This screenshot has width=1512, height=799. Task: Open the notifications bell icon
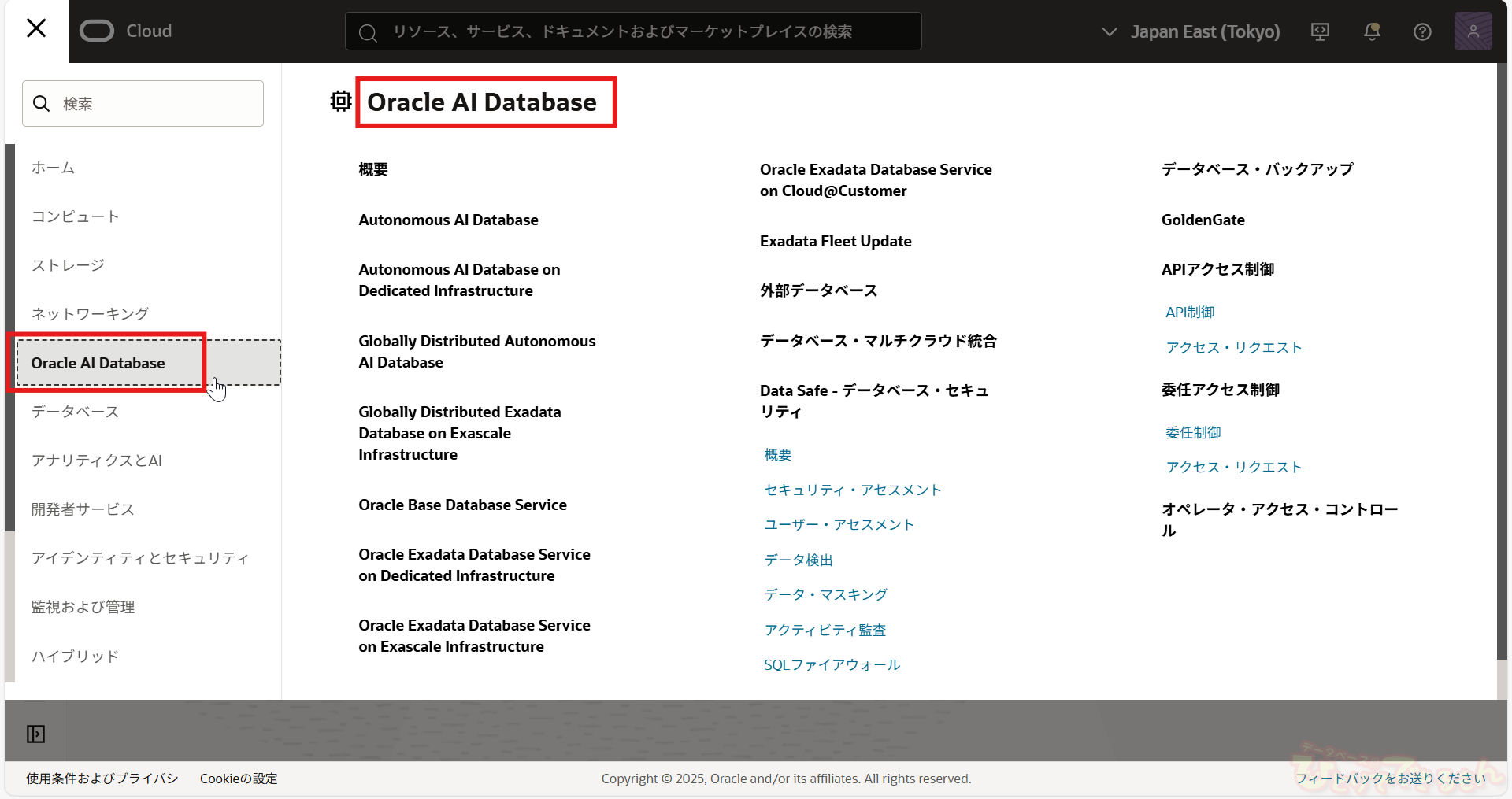pyautogui.click(x=1372, y=31)
